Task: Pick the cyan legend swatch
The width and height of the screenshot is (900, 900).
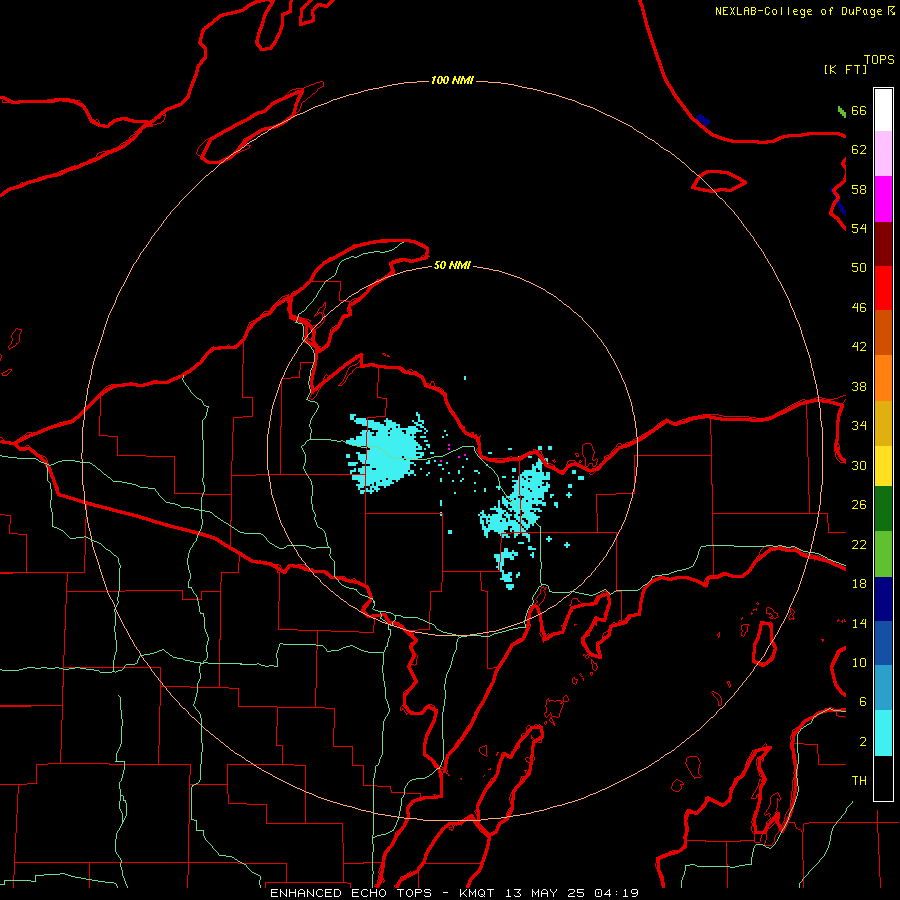Action: [x=883, y=733]
